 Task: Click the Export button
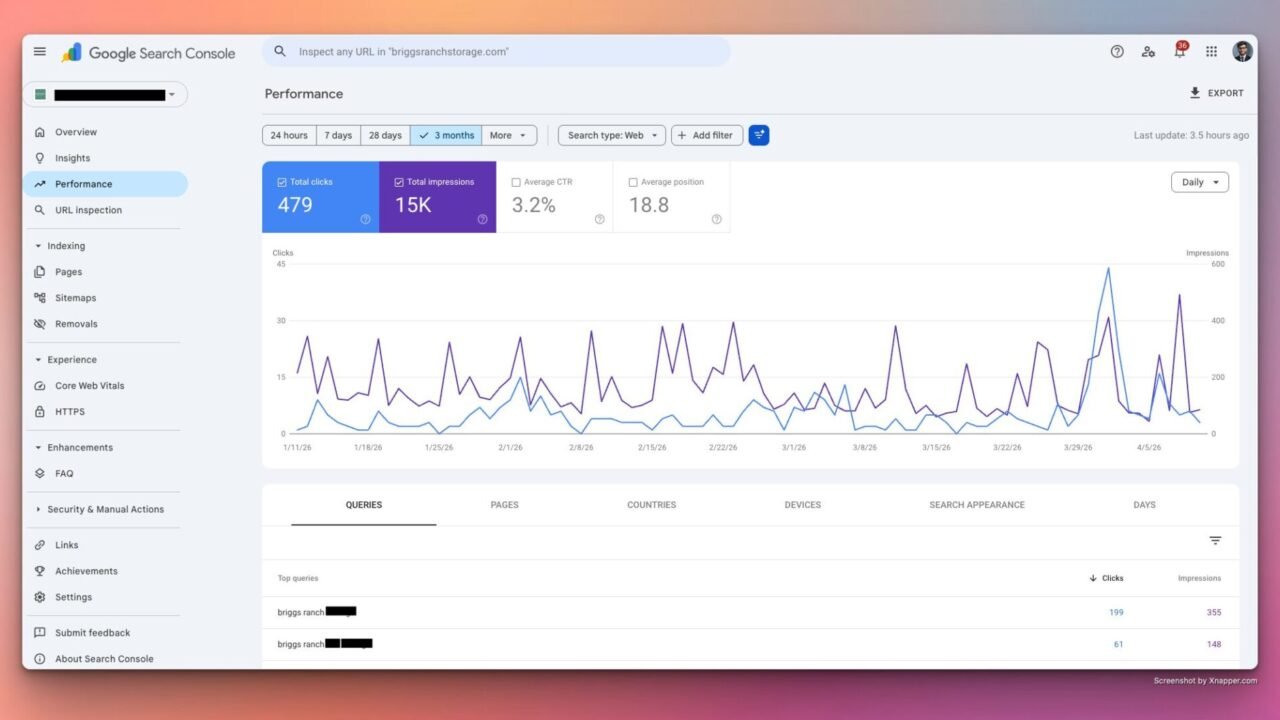click(x=1216, y=93)
